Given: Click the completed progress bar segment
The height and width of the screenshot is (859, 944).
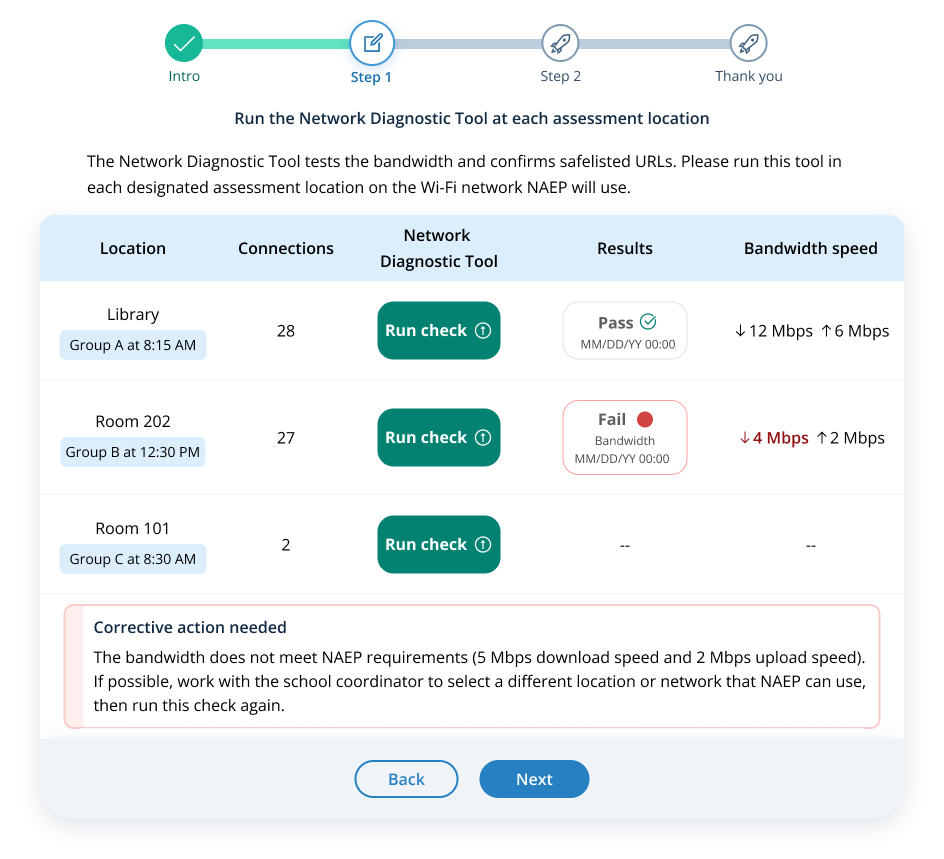Looking at the screenshot, I should click(276, 44).
